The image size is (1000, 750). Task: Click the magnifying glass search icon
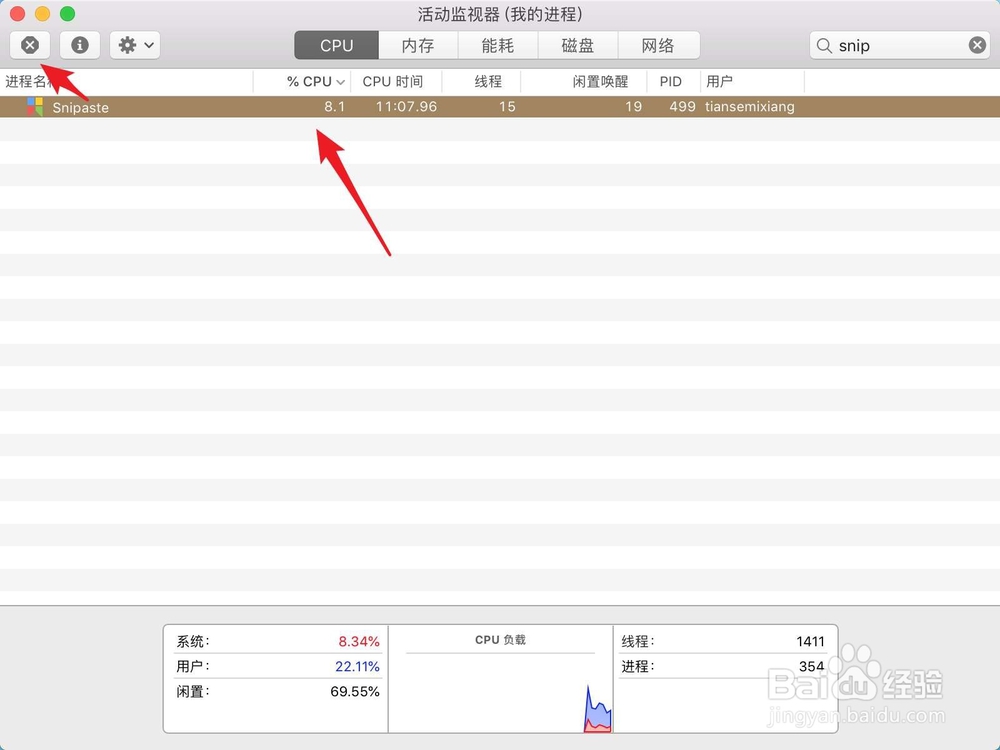[x=824, y=46]
